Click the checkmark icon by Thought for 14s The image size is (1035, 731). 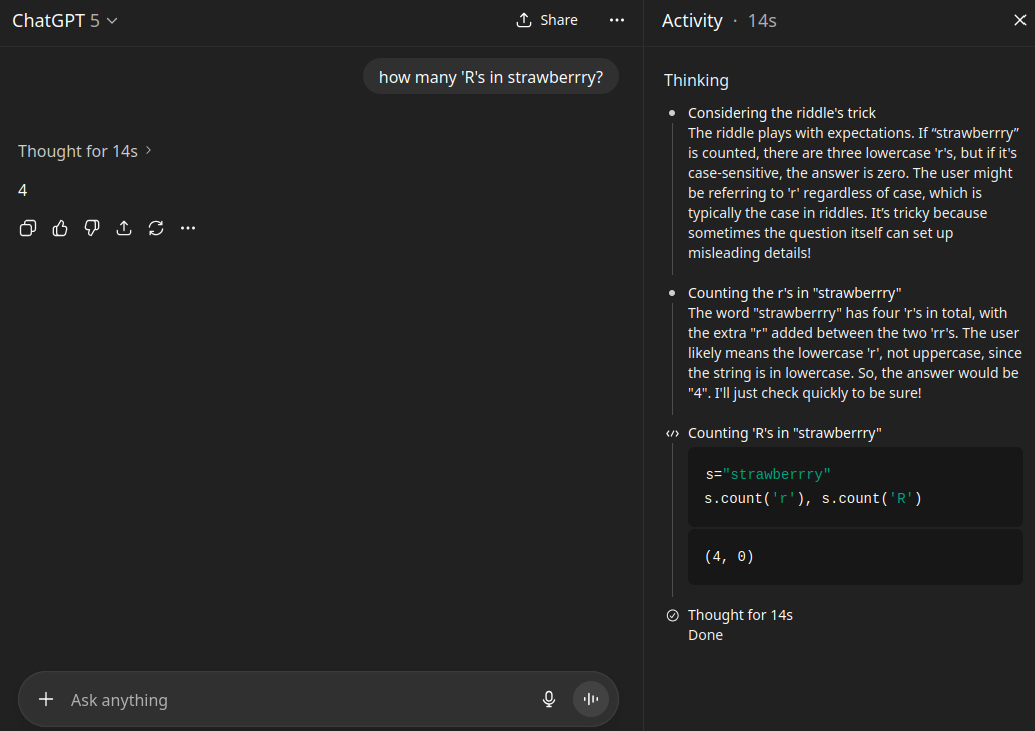[672, 615]
